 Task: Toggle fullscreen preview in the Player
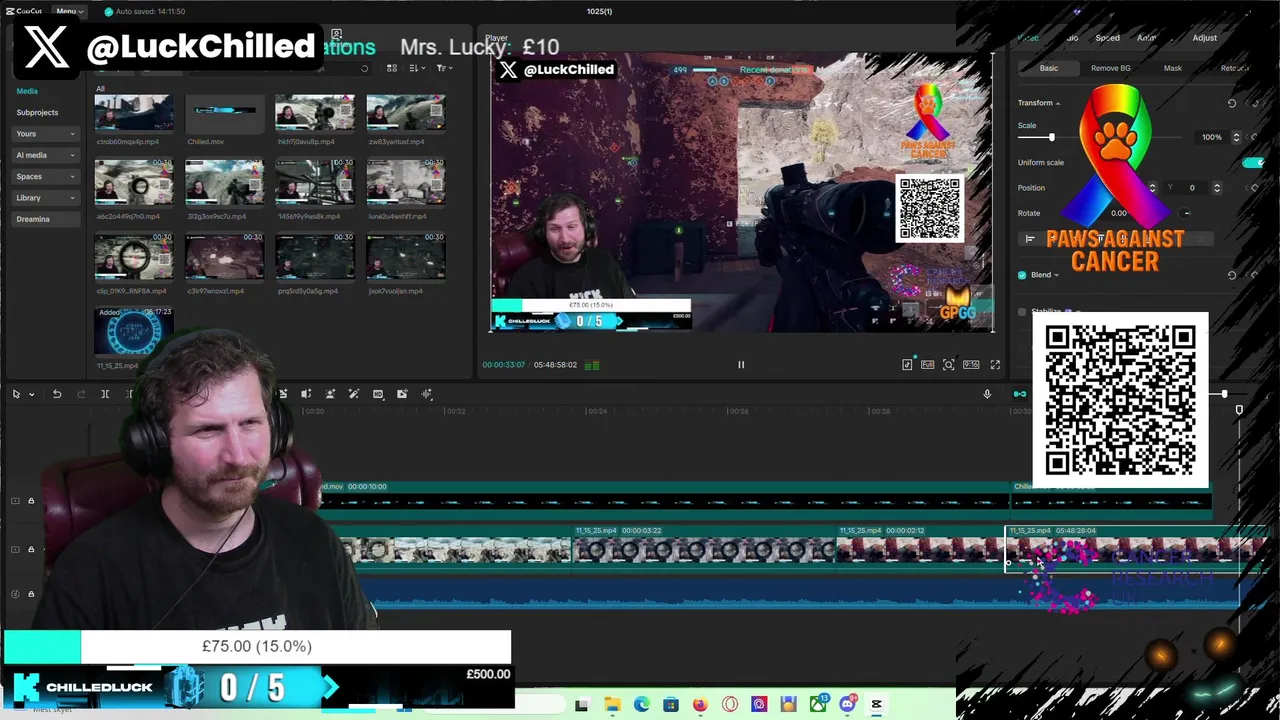tap(995, 365)
